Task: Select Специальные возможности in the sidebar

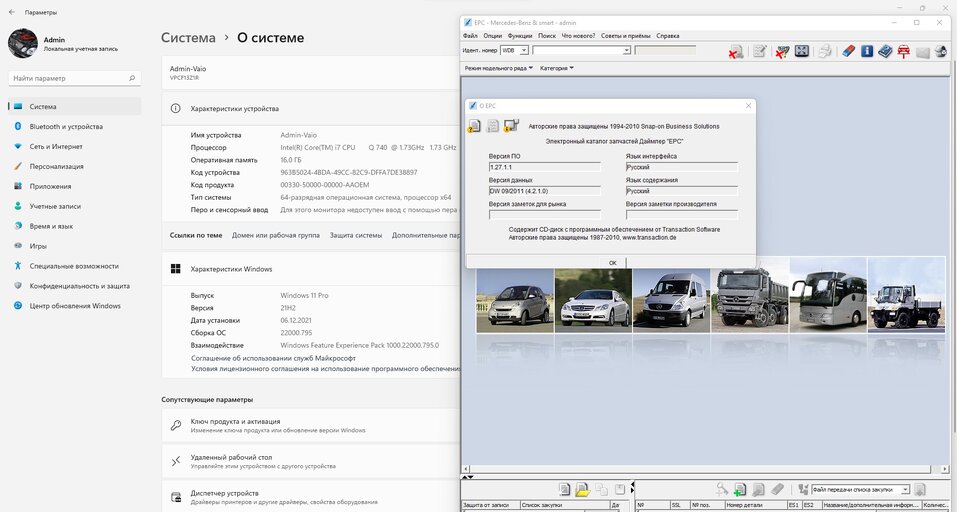Action: coord(74,266)
